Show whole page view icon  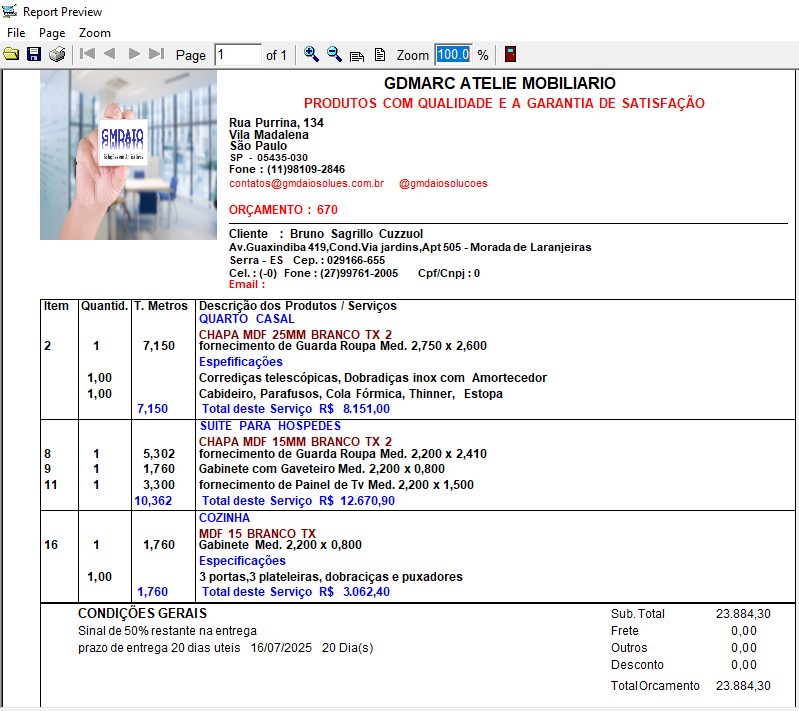[380, 55]
